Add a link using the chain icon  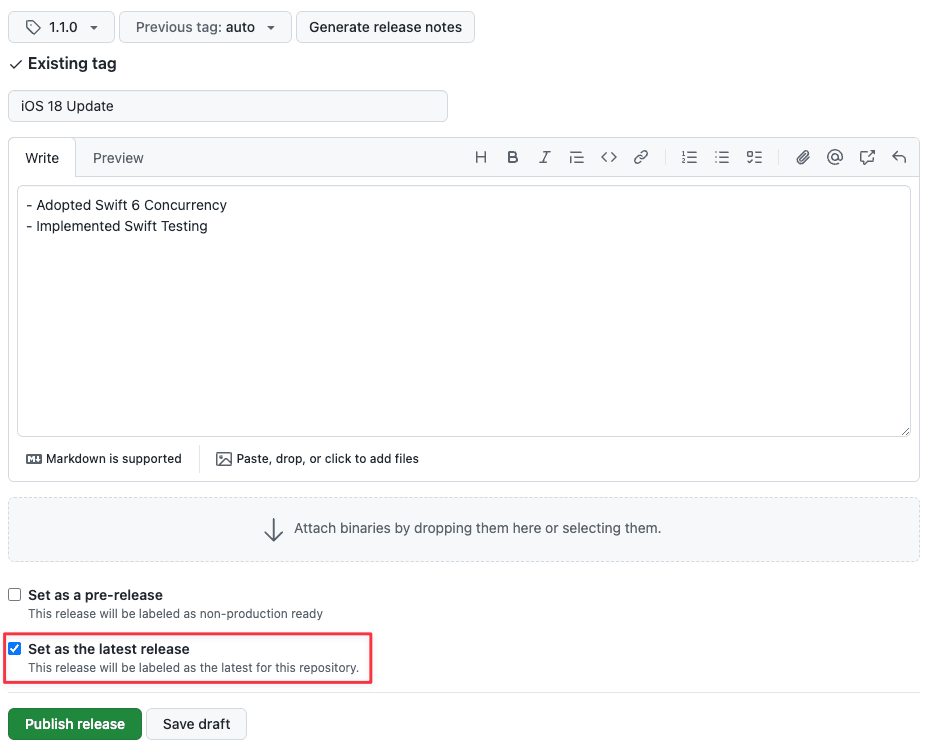[641, 157]
